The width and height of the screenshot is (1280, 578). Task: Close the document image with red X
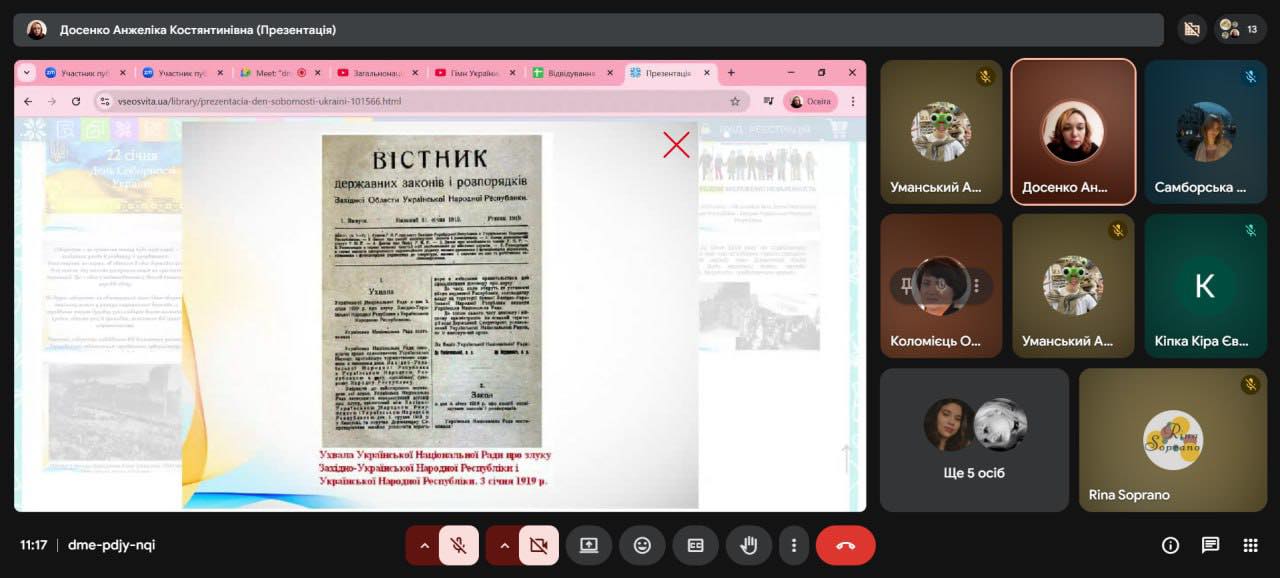pyautogui.click(x=676, y=145)
